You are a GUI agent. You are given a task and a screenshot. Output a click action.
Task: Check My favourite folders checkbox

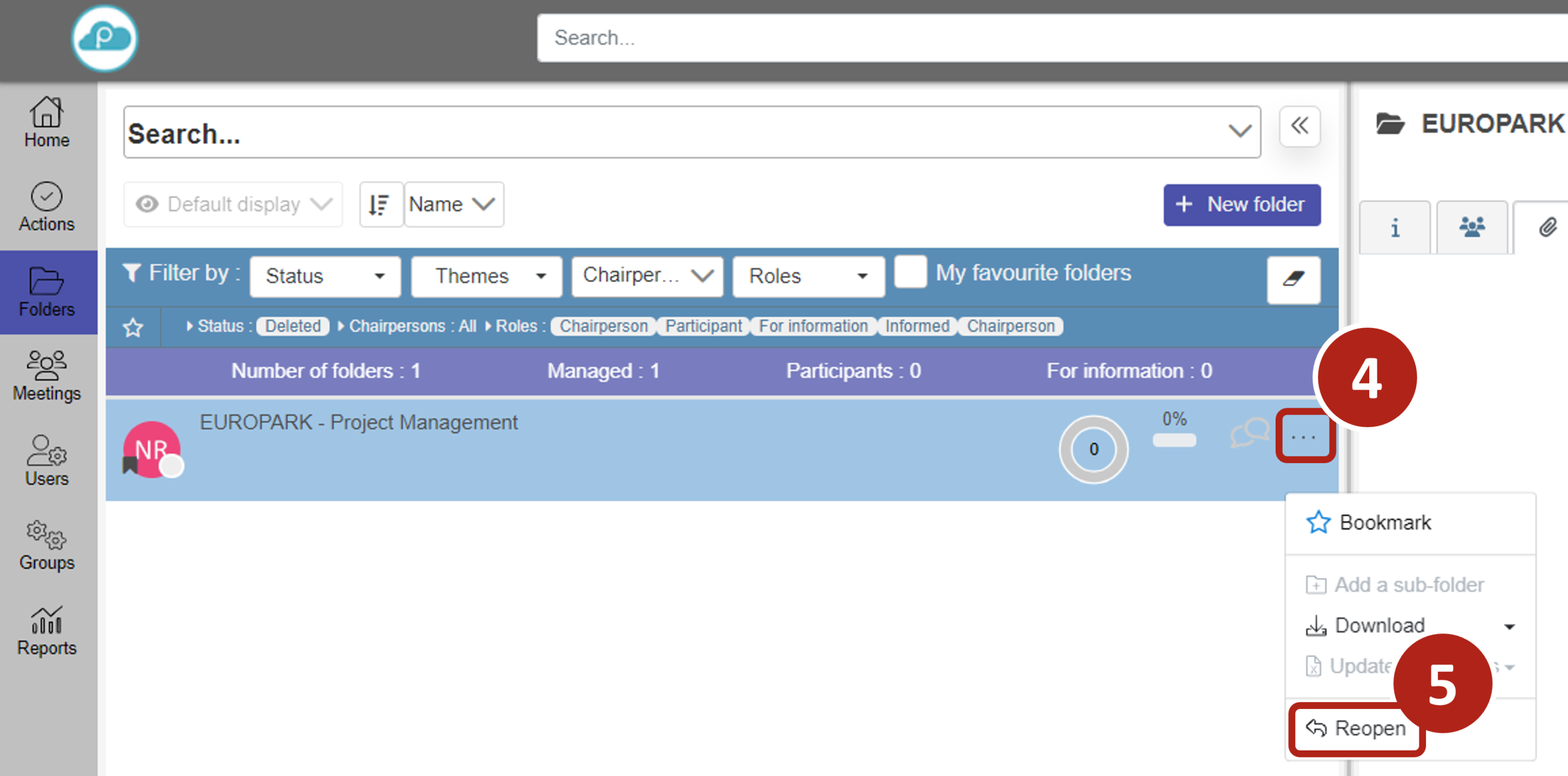pyautogui.click(x=910, y=272)
